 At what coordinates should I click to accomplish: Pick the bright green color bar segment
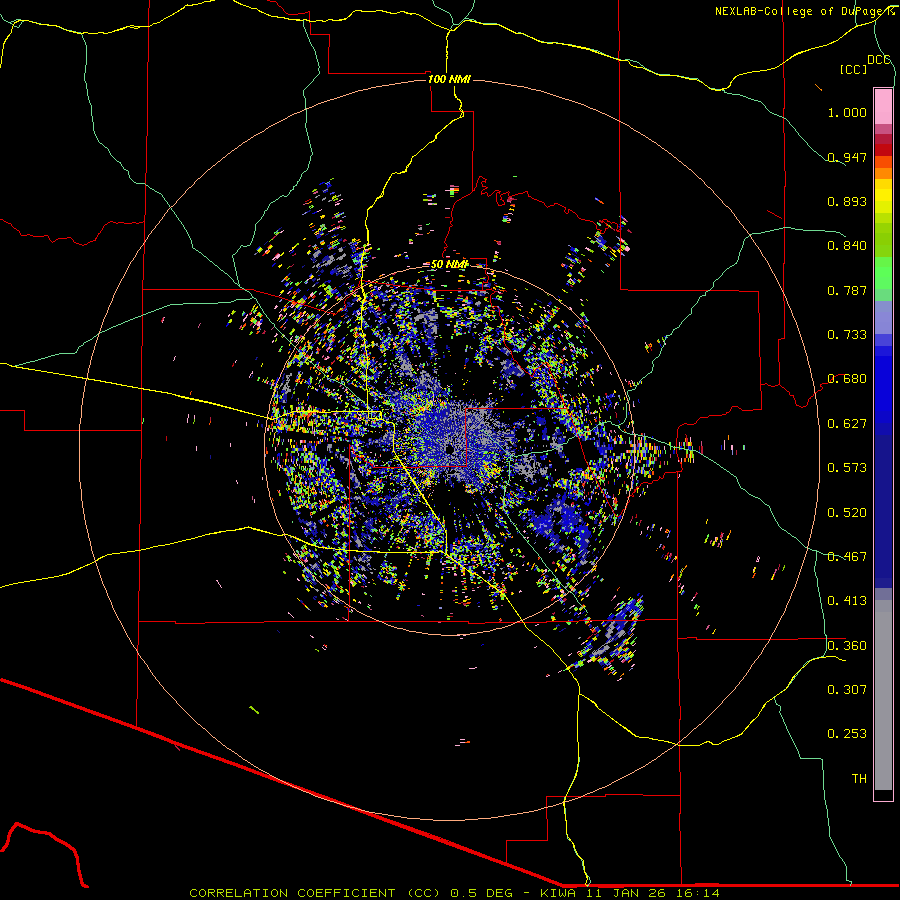tap(883, 273)
